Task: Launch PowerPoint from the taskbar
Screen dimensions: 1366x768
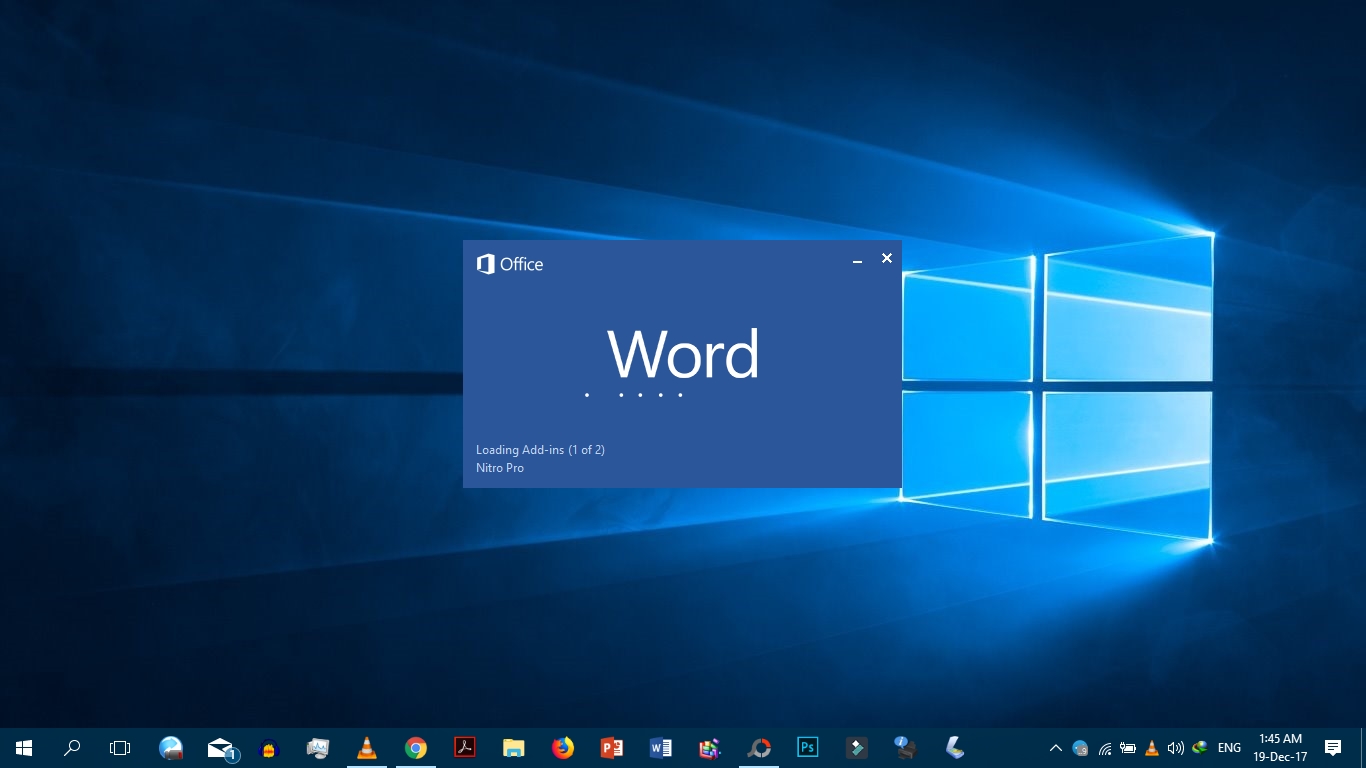Action: coord(612,747)
